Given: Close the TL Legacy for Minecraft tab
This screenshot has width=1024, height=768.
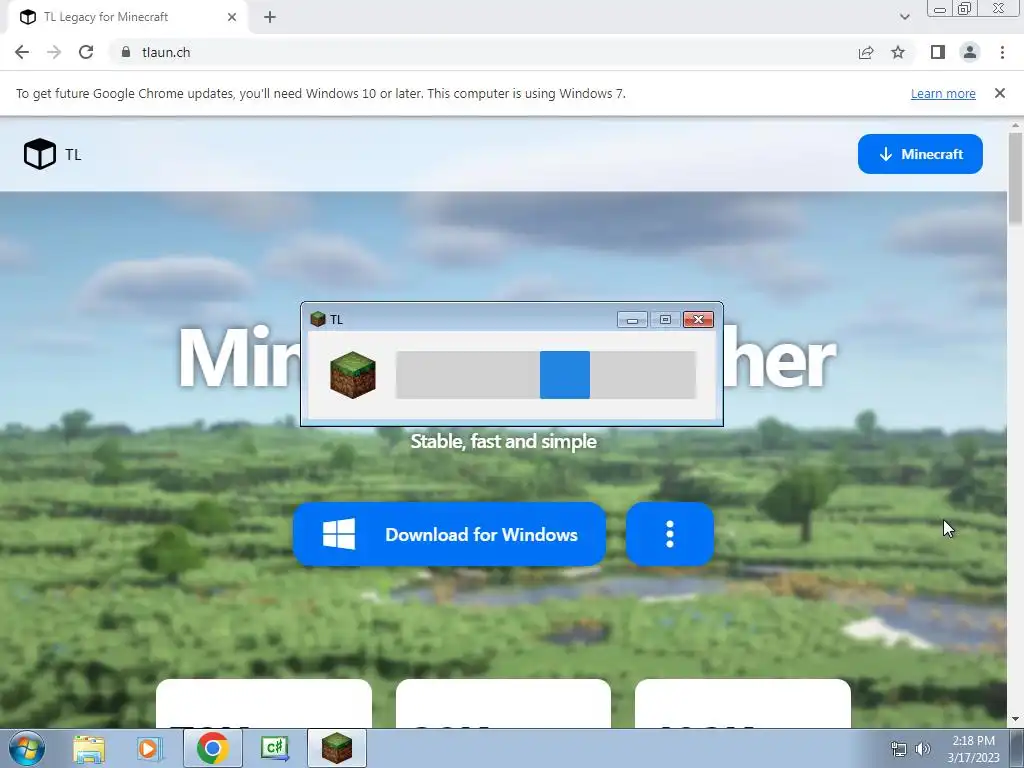Looking at the screenshot, I should click(x=232, y=17).
